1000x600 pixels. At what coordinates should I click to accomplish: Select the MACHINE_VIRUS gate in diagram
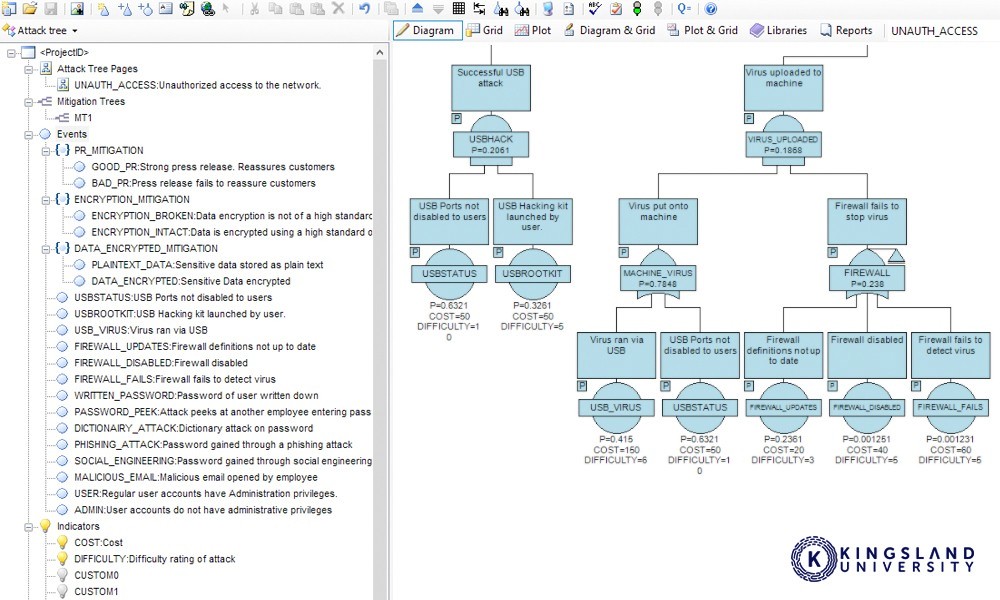coord(658,278)
